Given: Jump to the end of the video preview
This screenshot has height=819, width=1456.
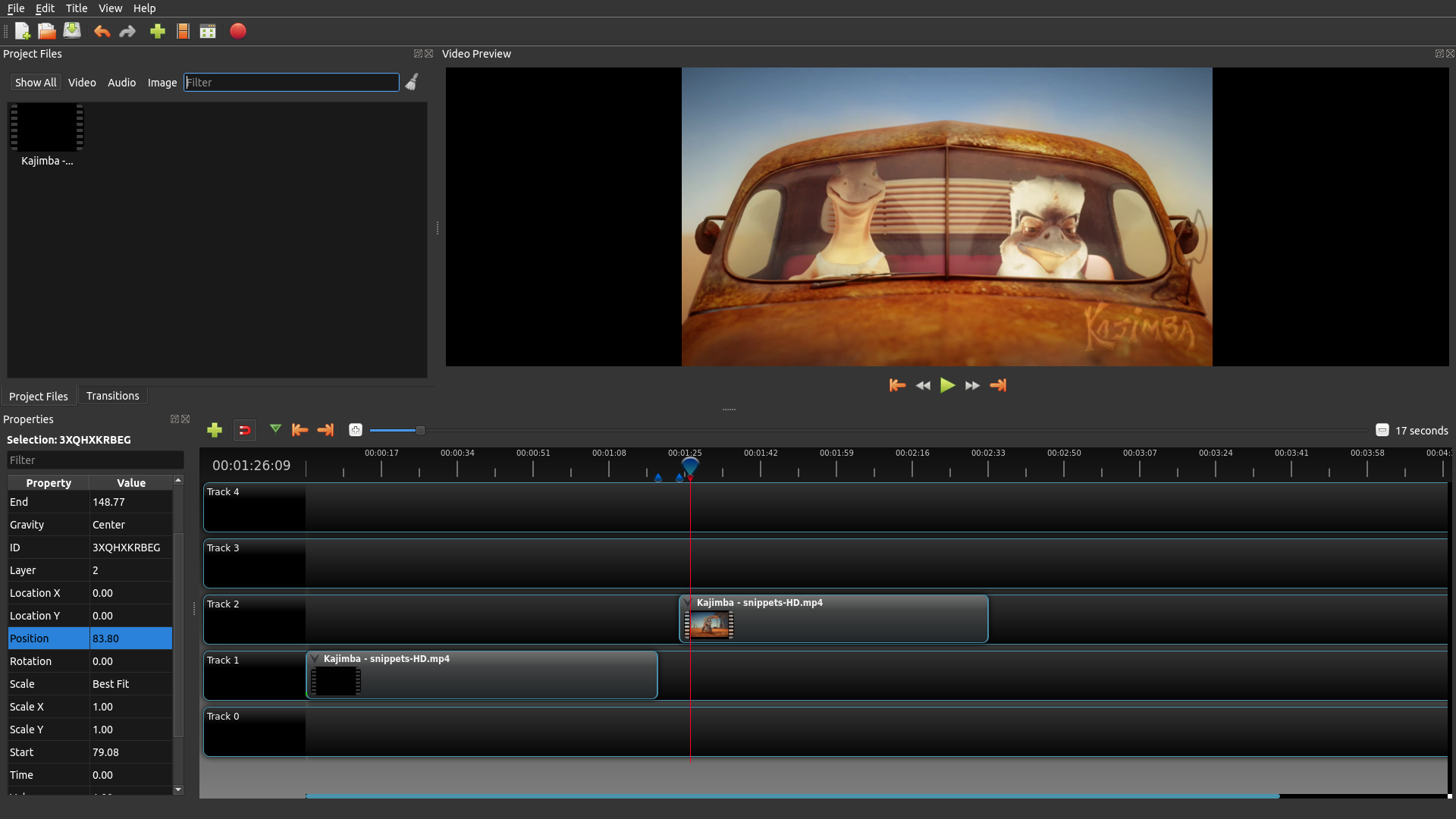Looking at the screenshot, I should [998, 385].
